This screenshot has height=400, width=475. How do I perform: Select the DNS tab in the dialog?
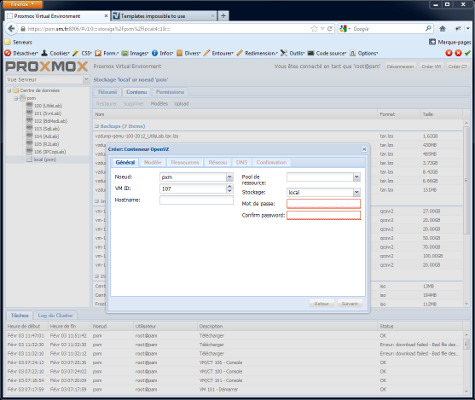point(242,162)
